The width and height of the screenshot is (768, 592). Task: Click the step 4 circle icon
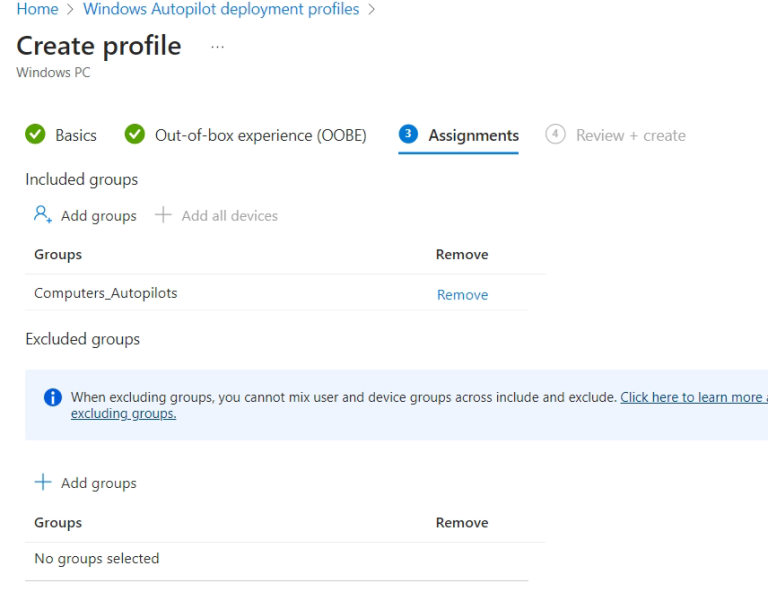click(x=555, y=135)
